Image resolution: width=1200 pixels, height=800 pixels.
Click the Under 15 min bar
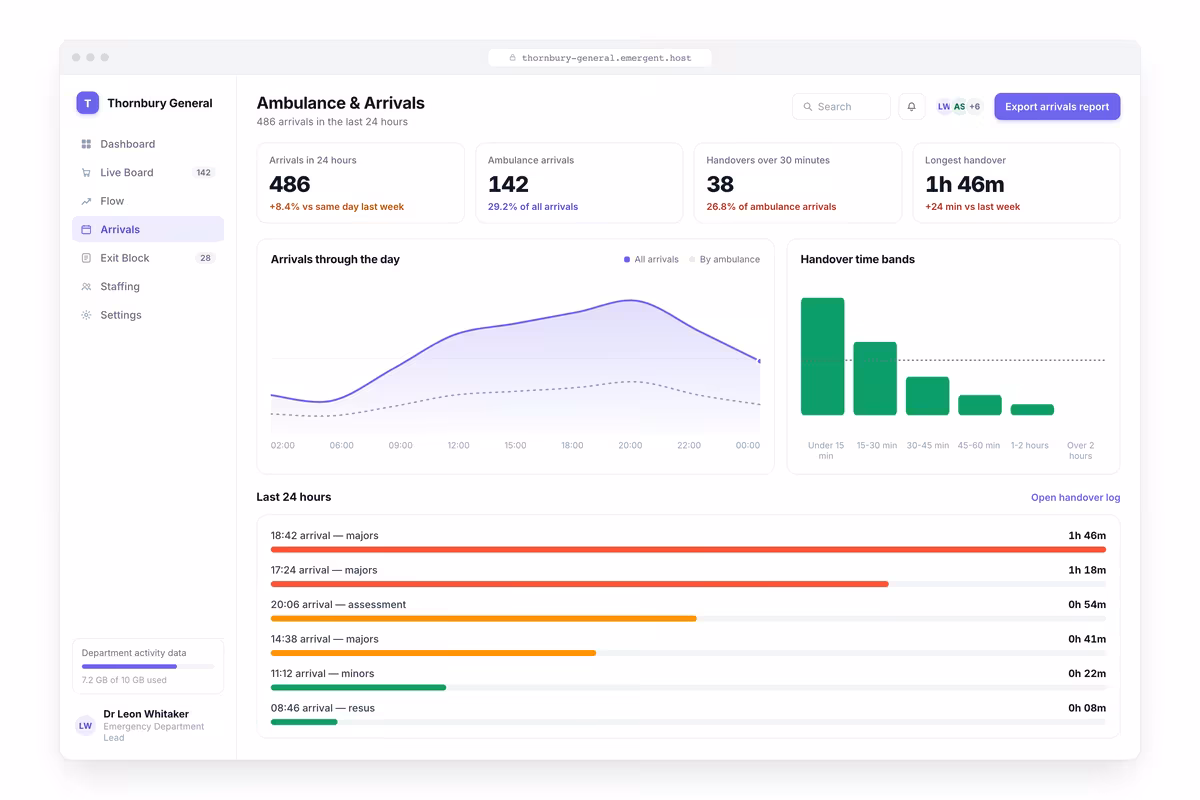(x=823, y=356)
